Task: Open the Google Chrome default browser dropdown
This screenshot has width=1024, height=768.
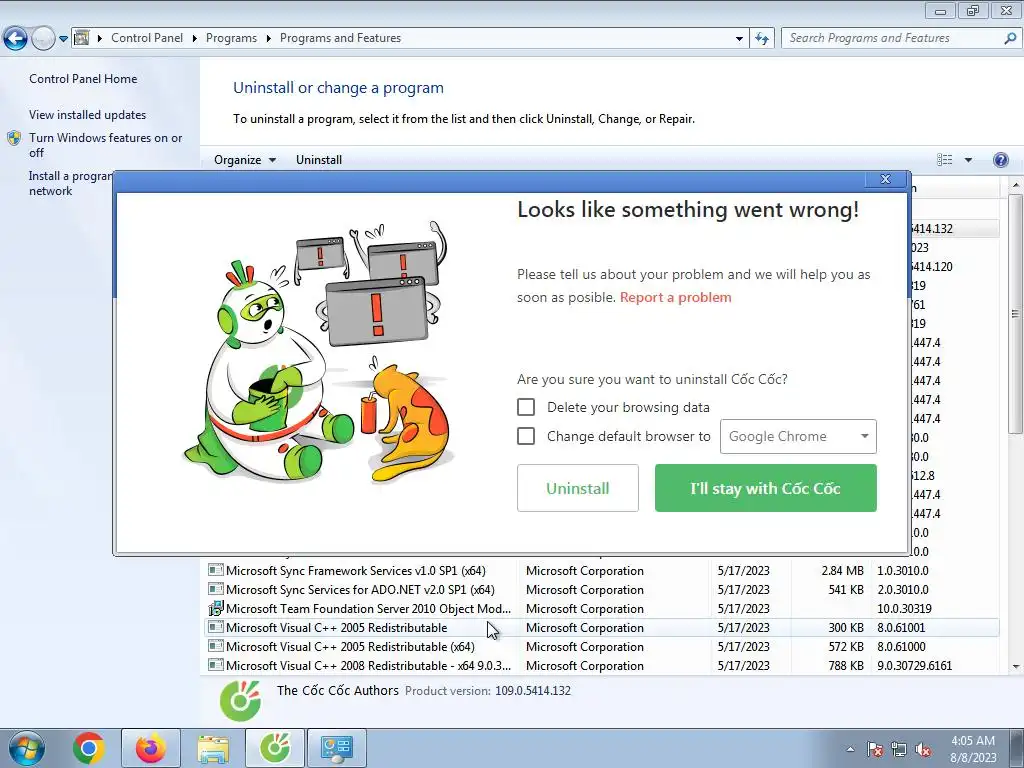Action: coord(798,436)
